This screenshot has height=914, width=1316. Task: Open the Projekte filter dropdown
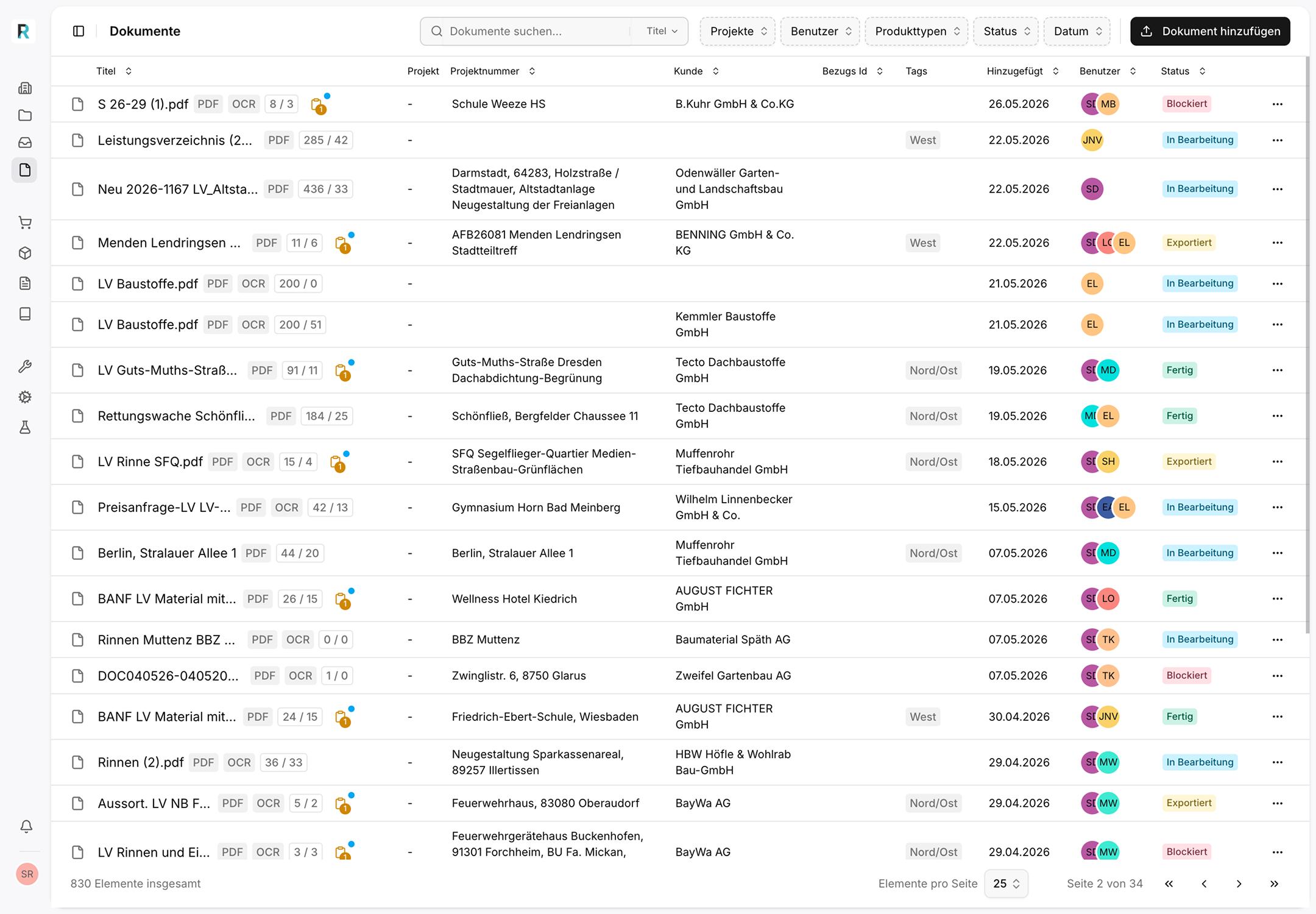pos(738,31)
